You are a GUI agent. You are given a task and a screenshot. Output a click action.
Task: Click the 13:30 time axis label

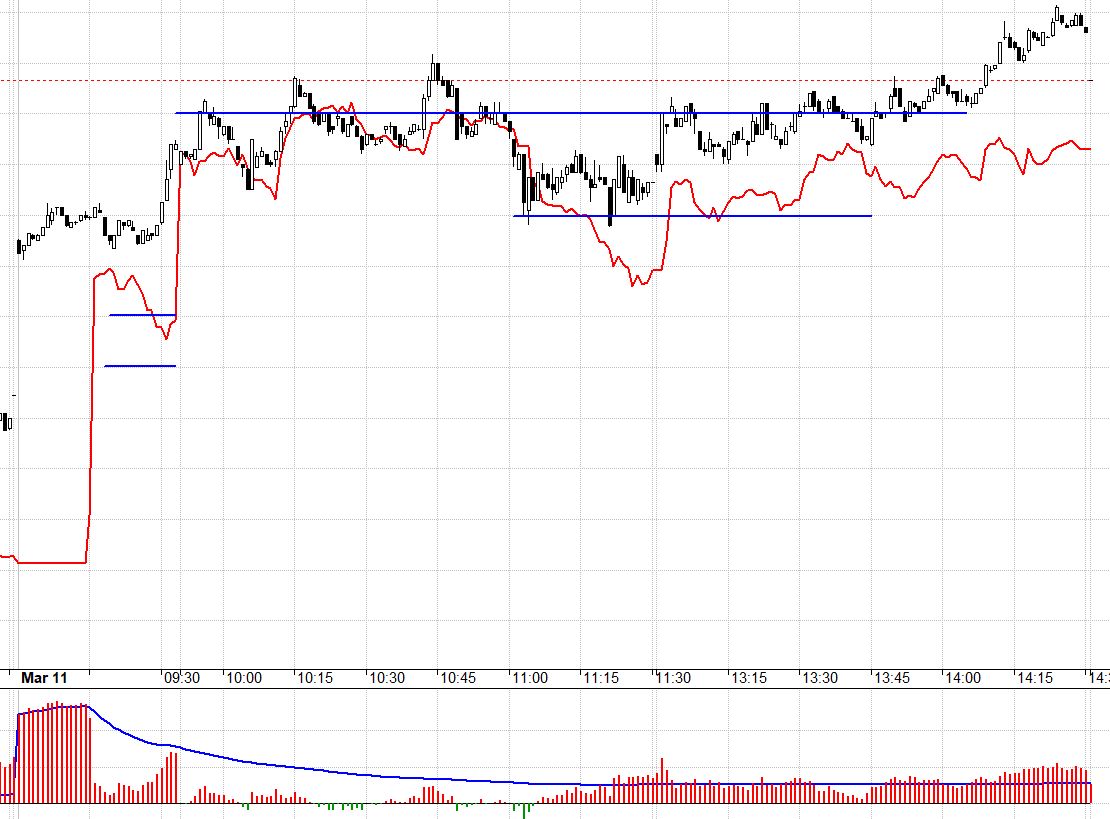(x=820, y=678)
